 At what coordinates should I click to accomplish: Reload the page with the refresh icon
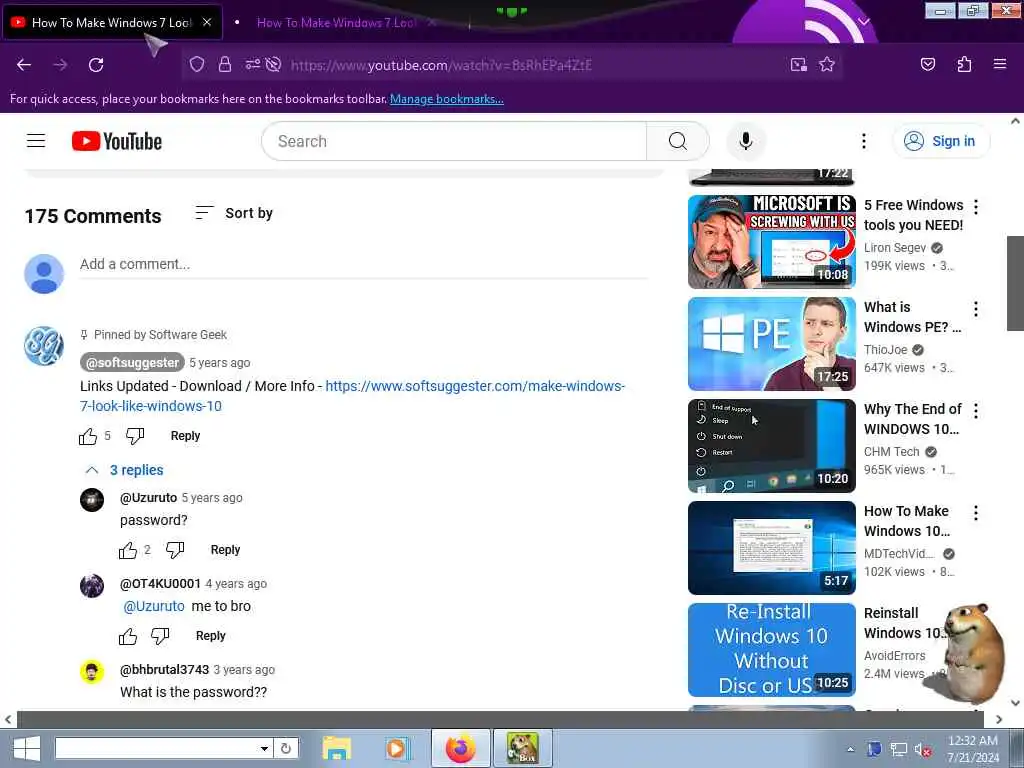96,65
